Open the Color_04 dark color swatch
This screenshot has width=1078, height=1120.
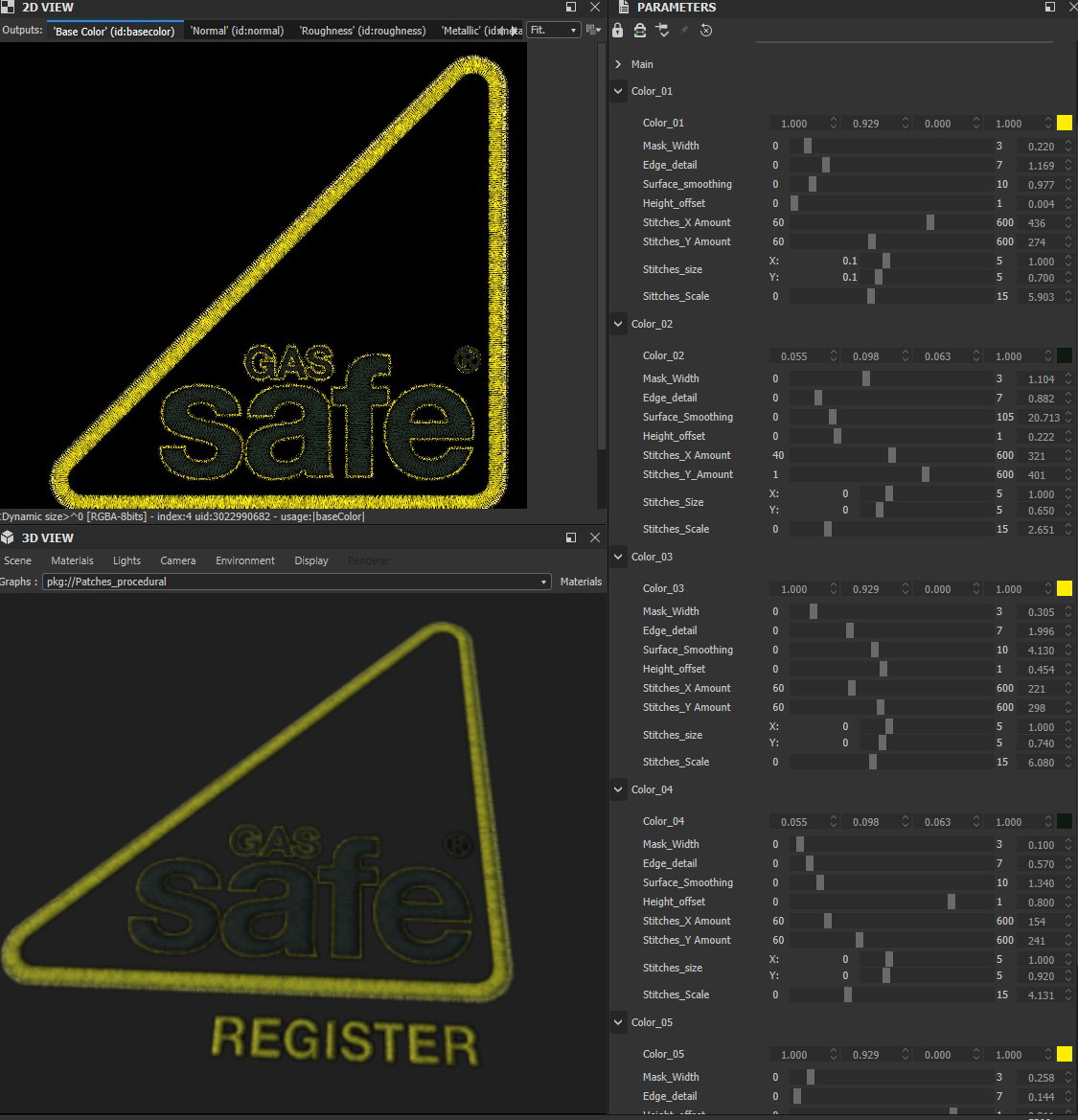[x=1065, y=821]
